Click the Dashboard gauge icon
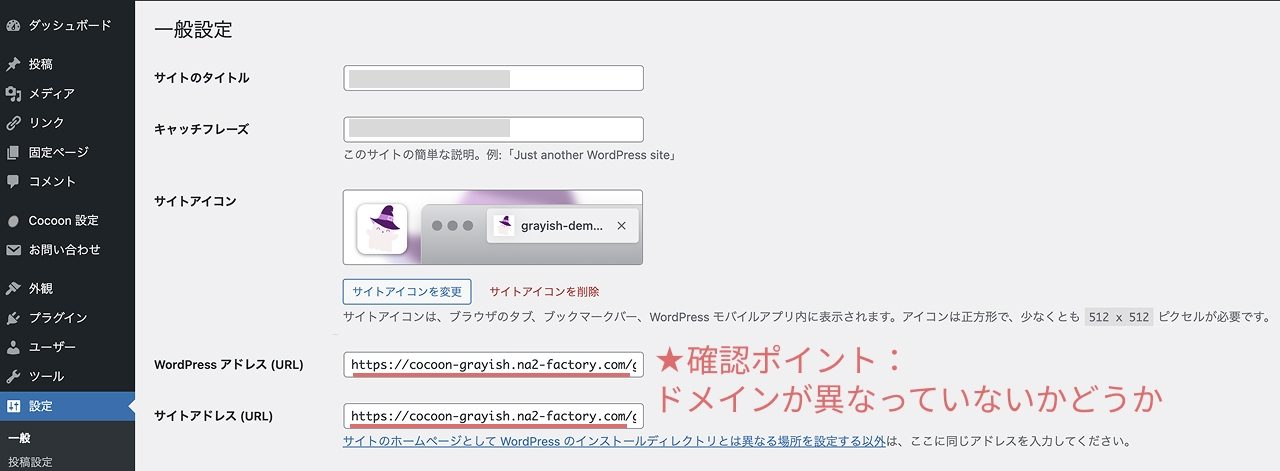This screenshot has height=471, width=1280. (x=13, y=25)
